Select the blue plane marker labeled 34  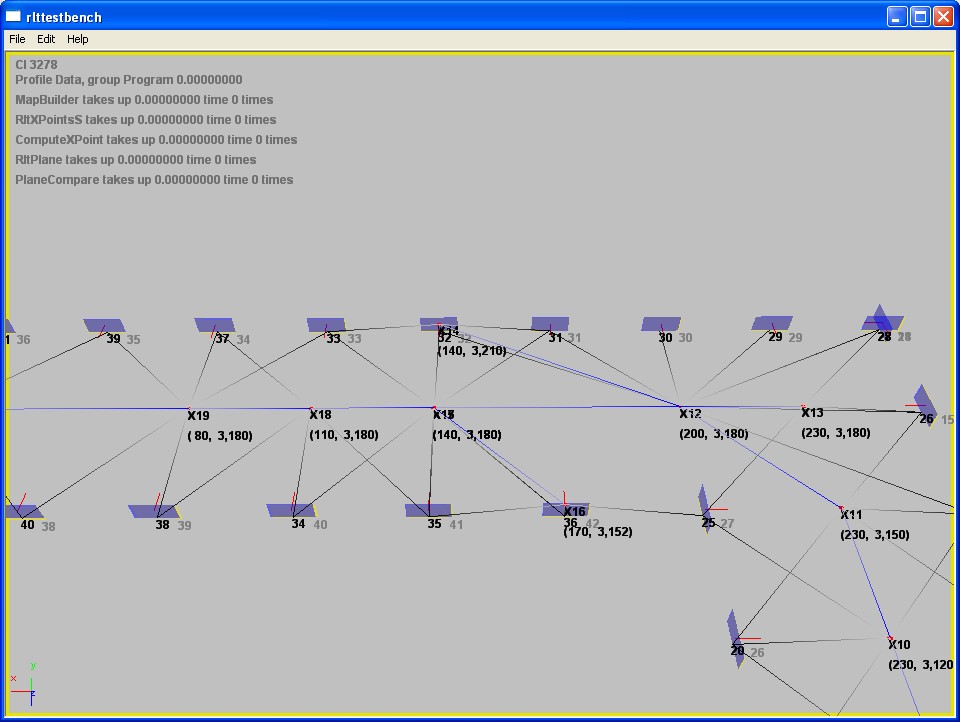(291, 510)
